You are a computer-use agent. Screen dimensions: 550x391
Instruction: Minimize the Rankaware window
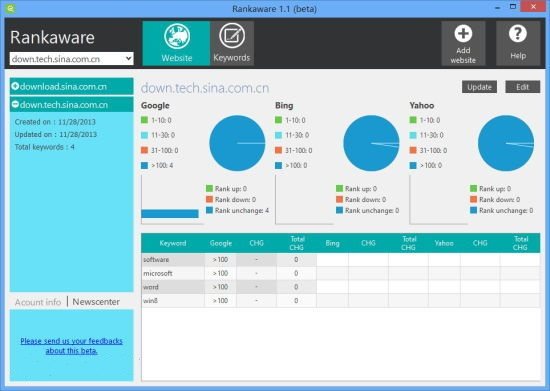coord(497,7)
